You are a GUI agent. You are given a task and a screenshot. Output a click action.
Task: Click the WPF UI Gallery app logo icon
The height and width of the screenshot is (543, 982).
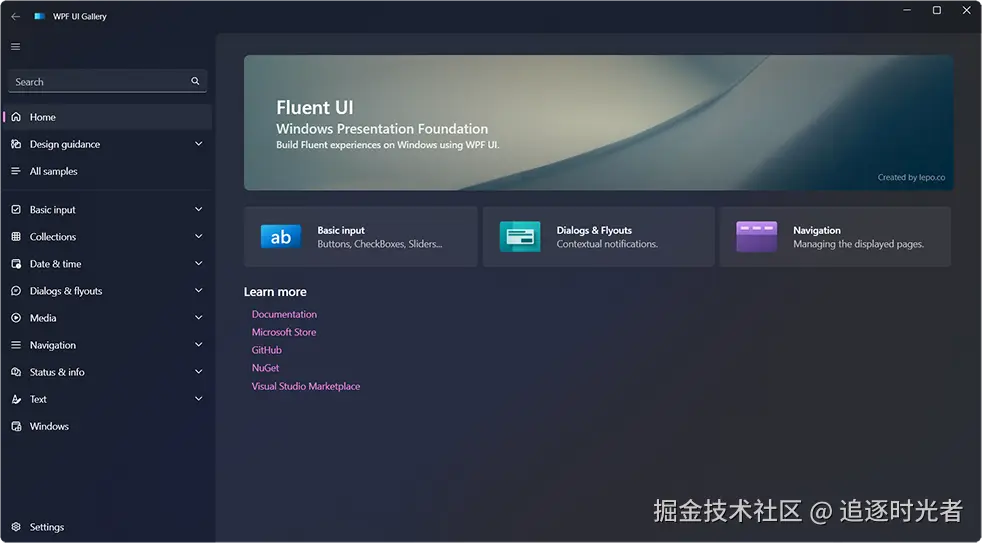[39, 16]
